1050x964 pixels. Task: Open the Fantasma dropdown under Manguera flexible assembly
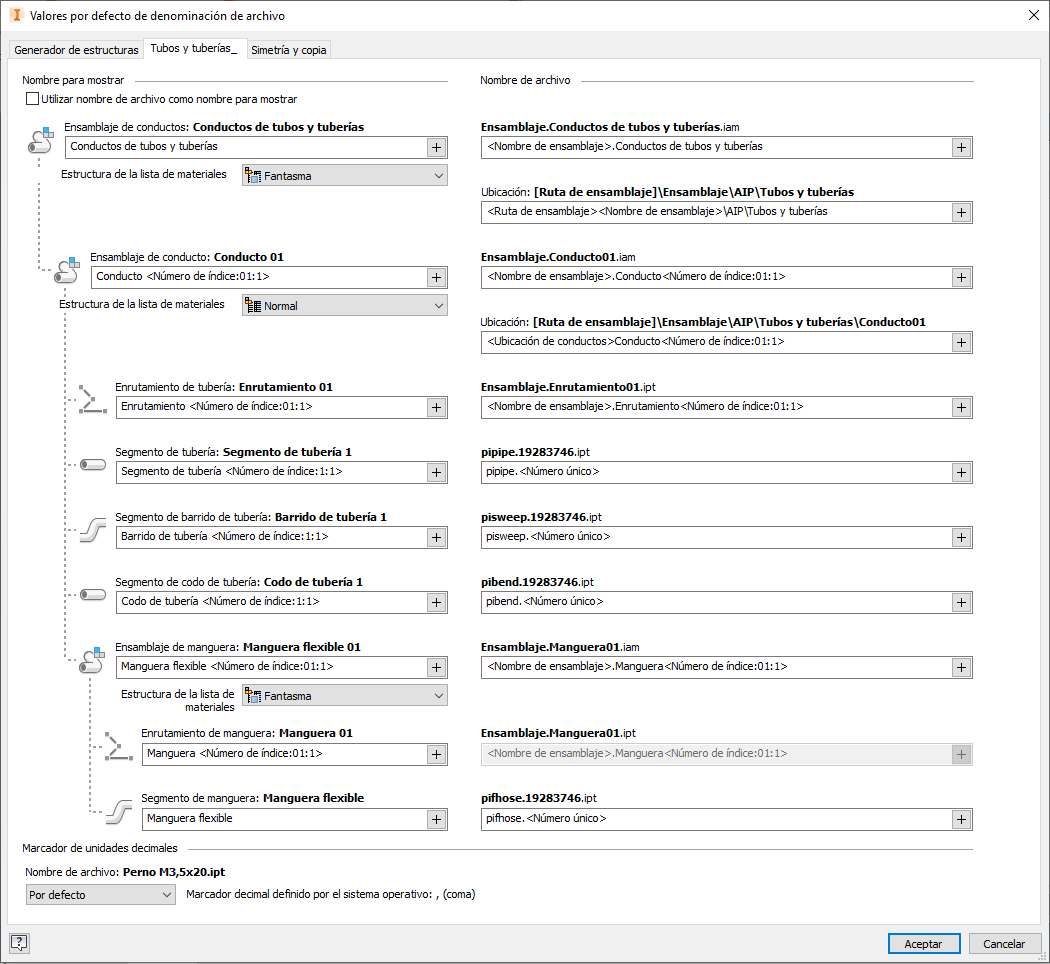(345, 696)
